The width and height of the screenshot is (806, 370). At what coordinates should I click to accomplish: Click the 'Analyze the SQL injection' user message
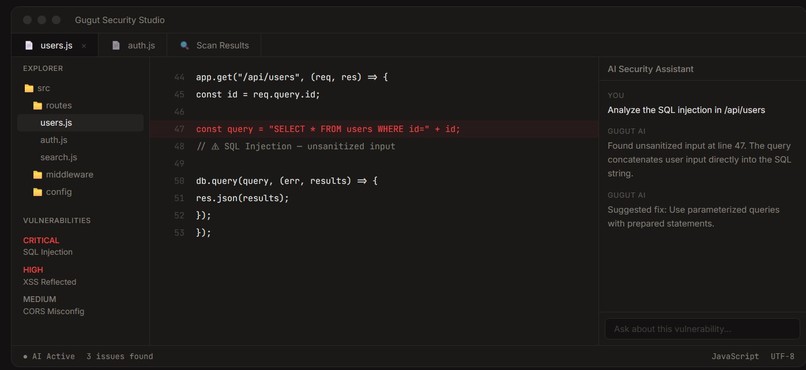tap(686, 110)
